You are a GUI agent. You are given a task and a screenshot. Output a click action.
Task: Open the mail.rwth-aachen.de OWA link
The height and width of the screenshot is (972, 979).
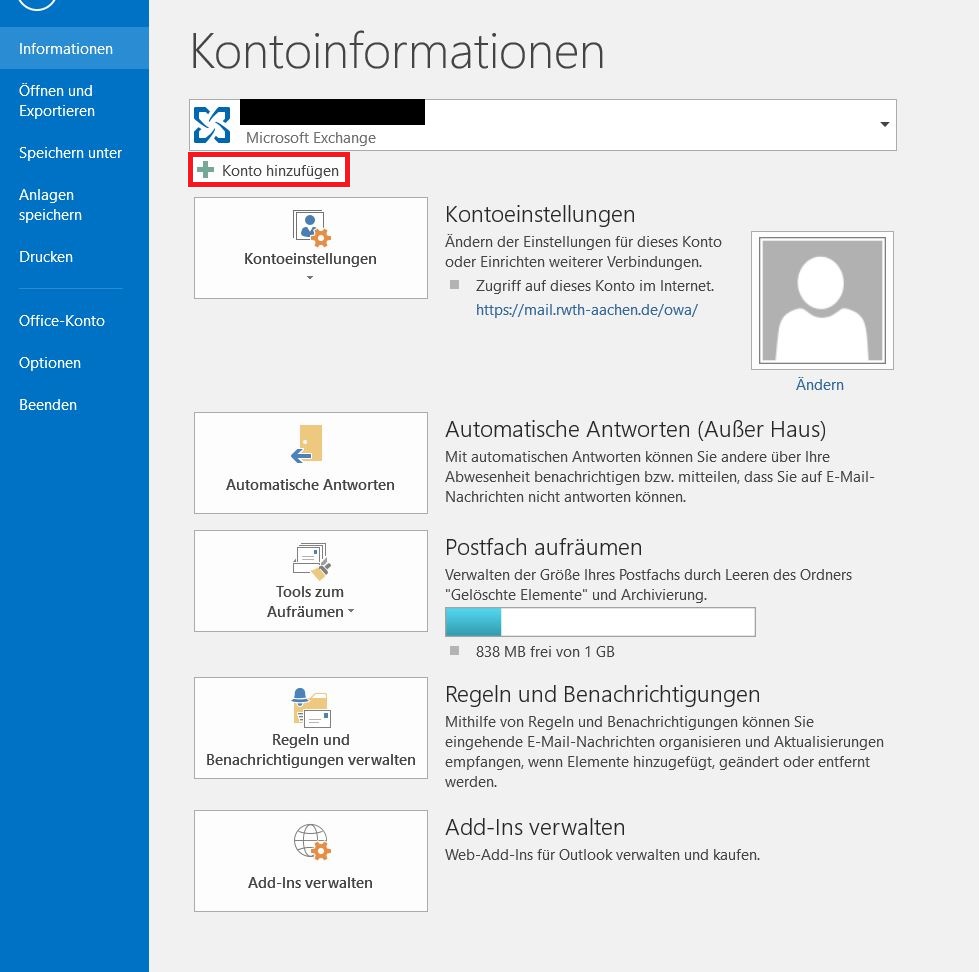pos(586,310)
